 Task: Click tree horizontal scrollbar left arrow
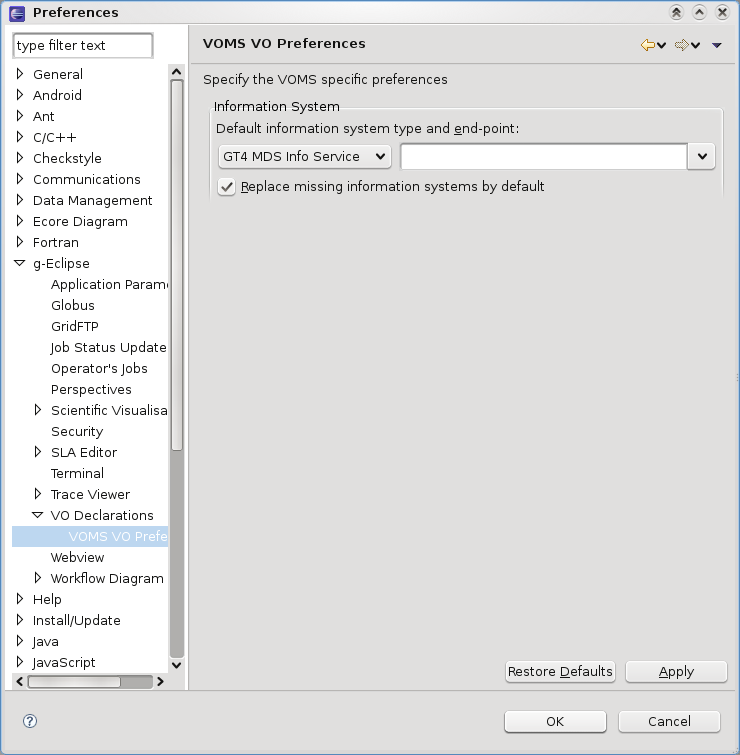(19, 681)
